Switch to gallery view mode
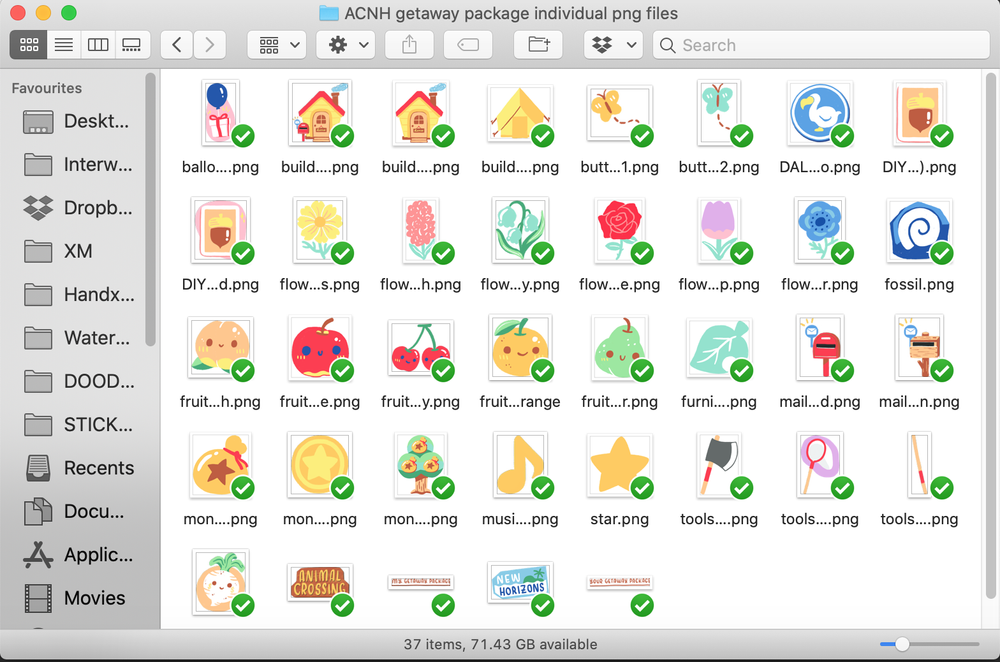This screenshot has height=662, width=1000. 132,45
